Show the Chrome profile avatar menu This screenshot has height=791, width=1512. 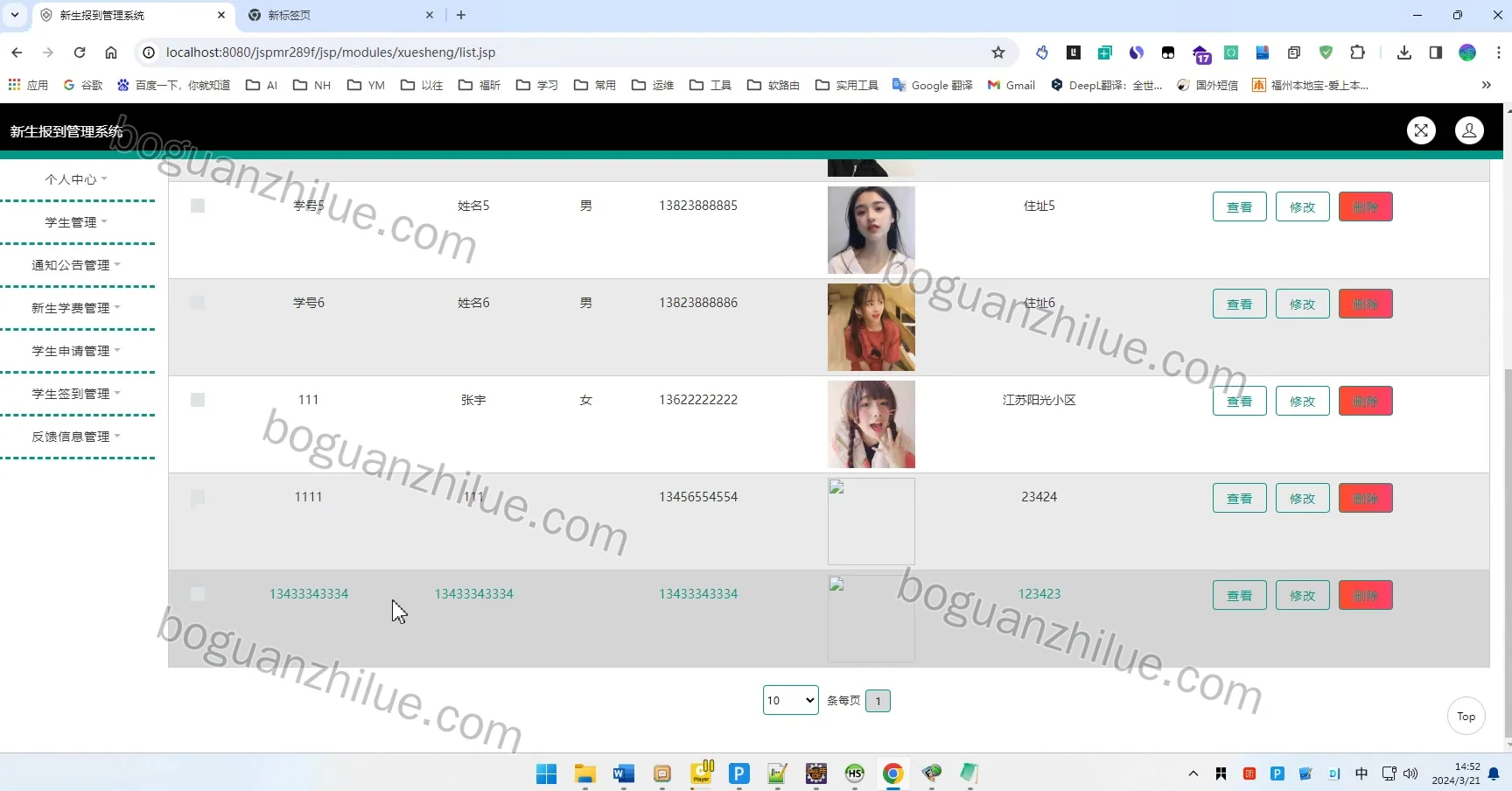click(x=1467, y=52)
